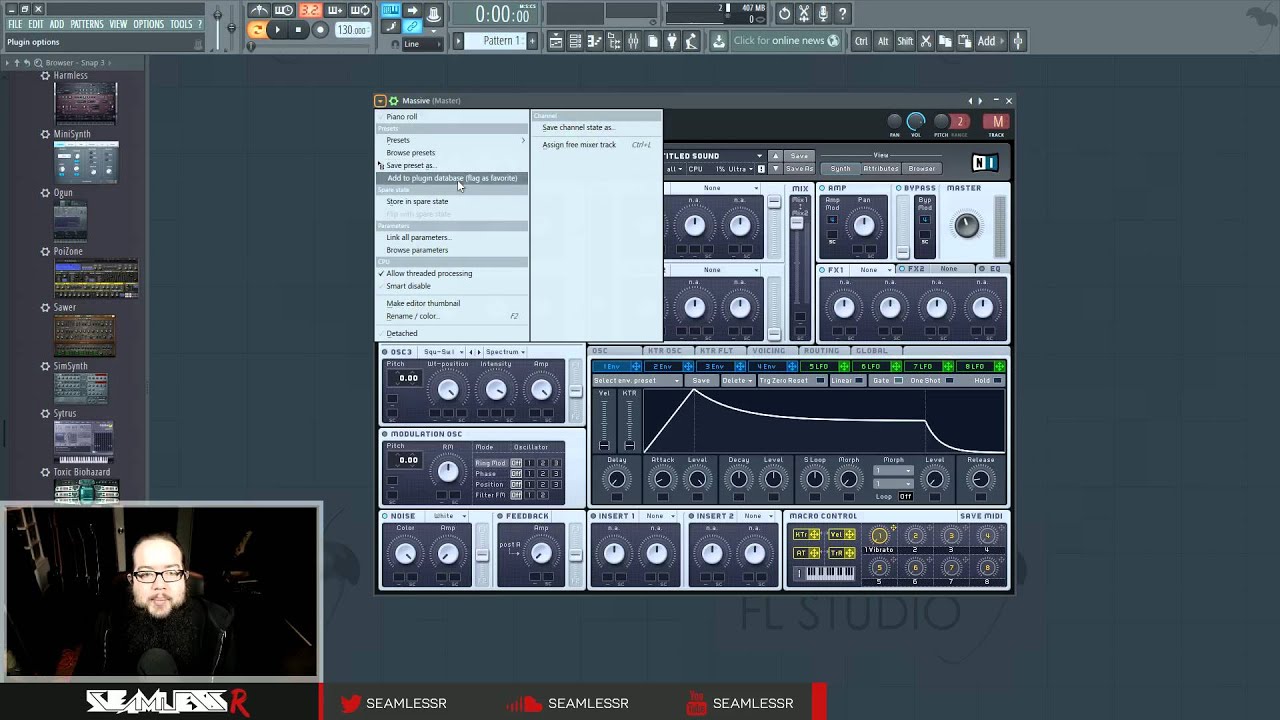Enable typing keyboard to piano icon

(x=391, y=11)
